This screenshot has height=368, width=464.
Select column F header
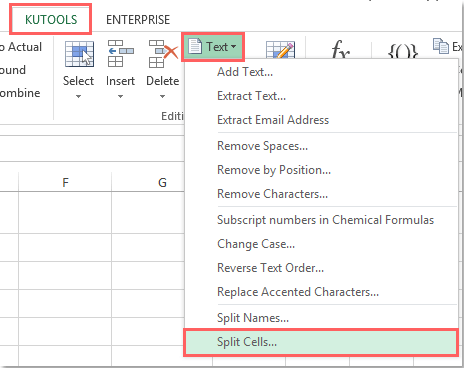[x=65, y=182]
